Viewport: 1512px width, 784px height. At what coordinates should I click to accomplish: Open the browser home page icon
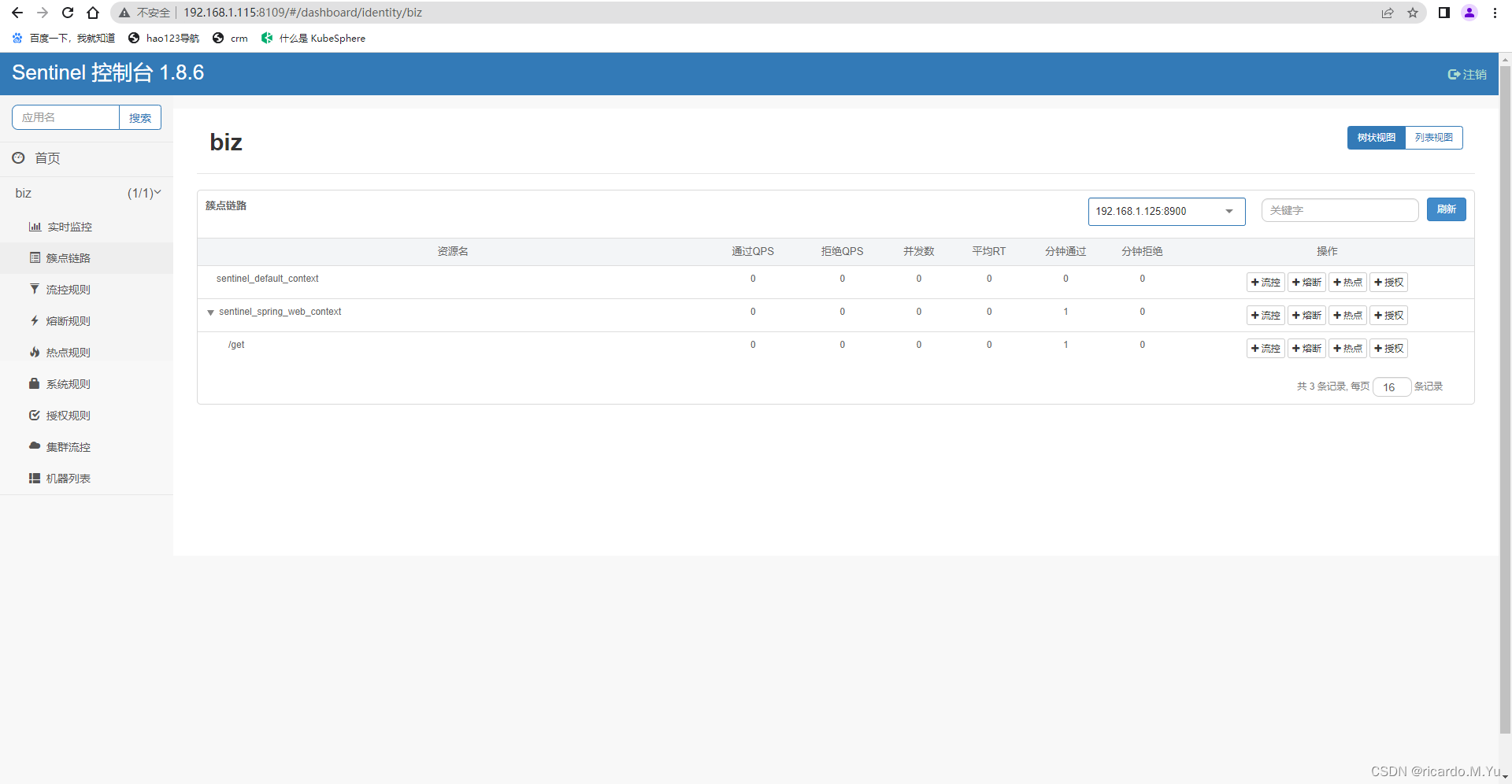[93, 13]
